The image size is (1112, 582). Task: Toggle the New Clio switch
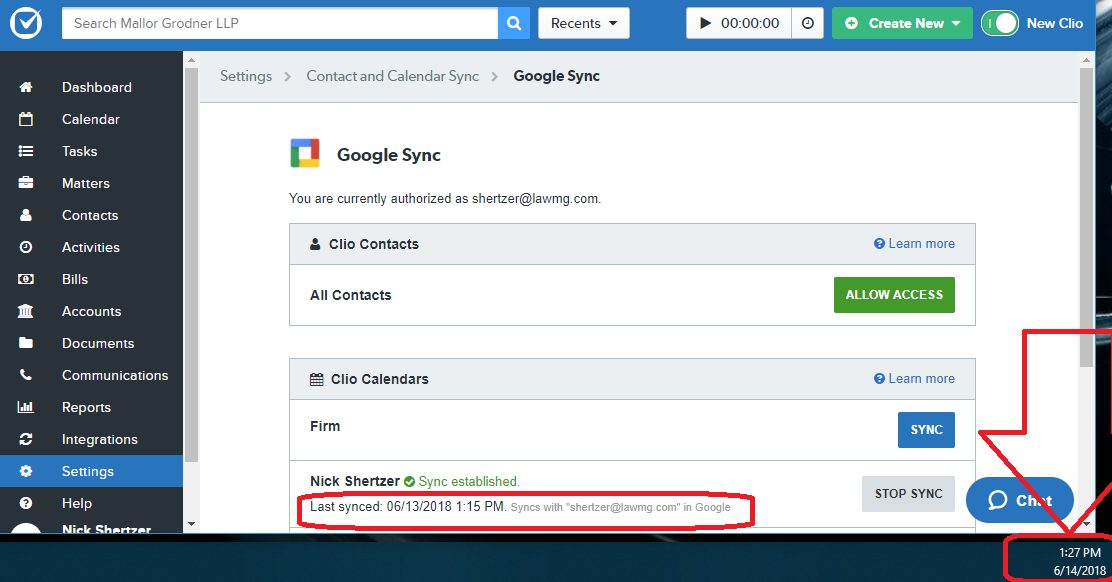999,23
